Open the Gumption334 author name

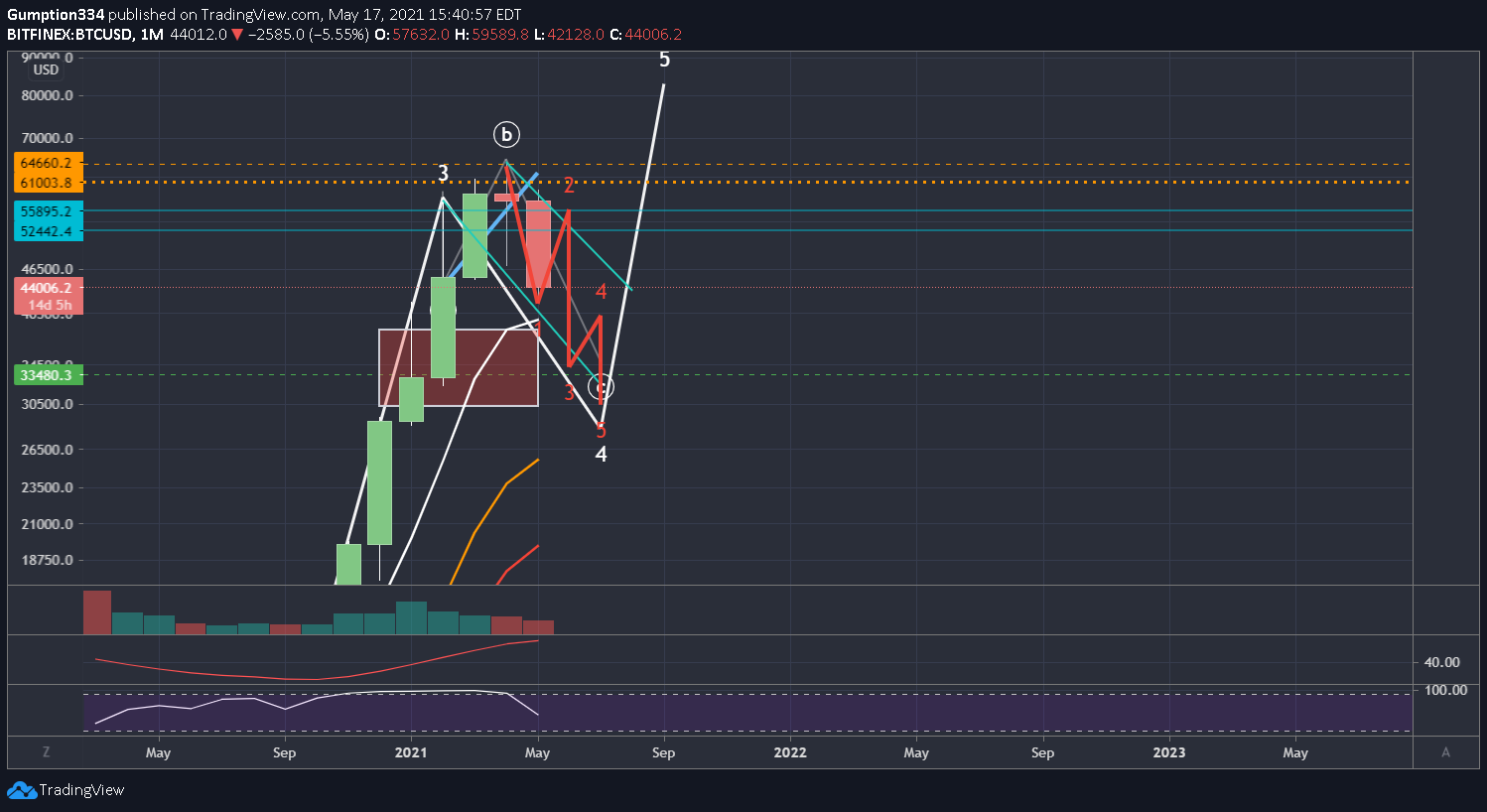(56, 15)
